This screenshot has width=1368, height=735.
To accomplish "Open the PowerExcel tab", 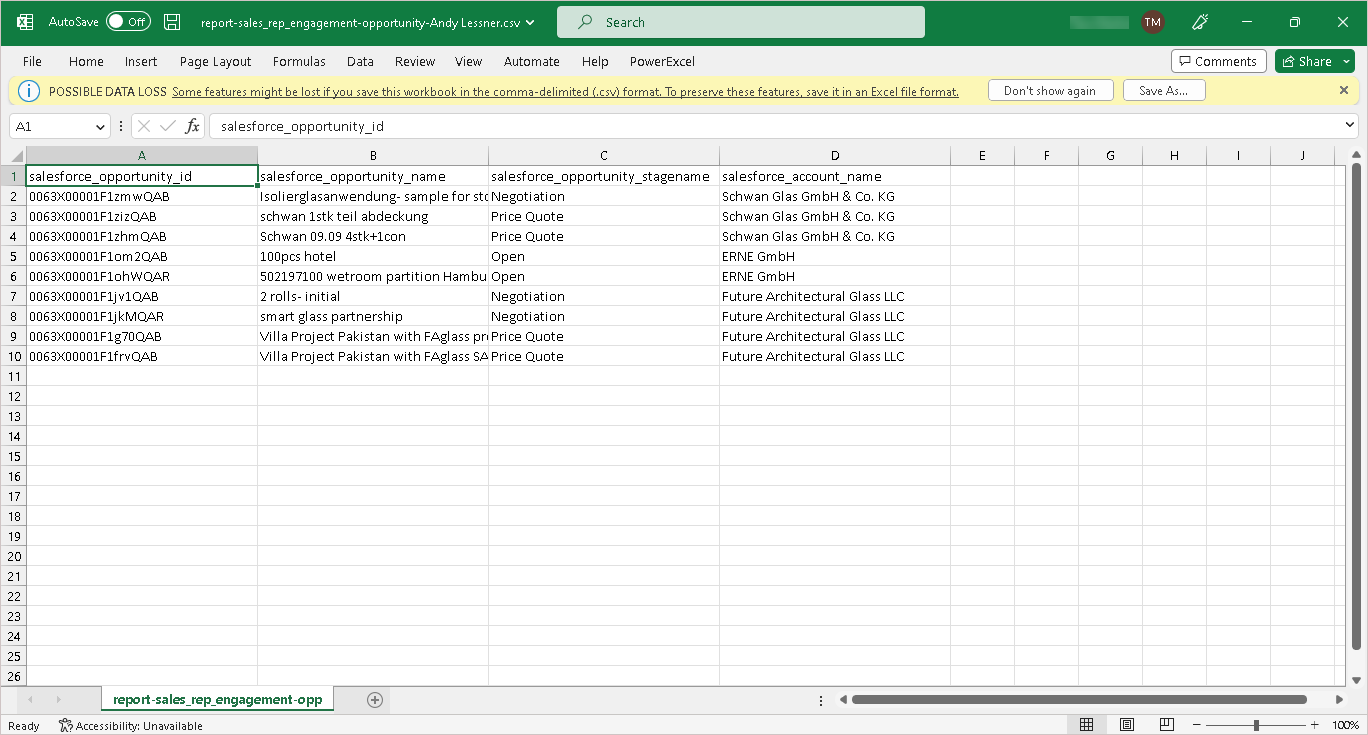I will [662, 61].
